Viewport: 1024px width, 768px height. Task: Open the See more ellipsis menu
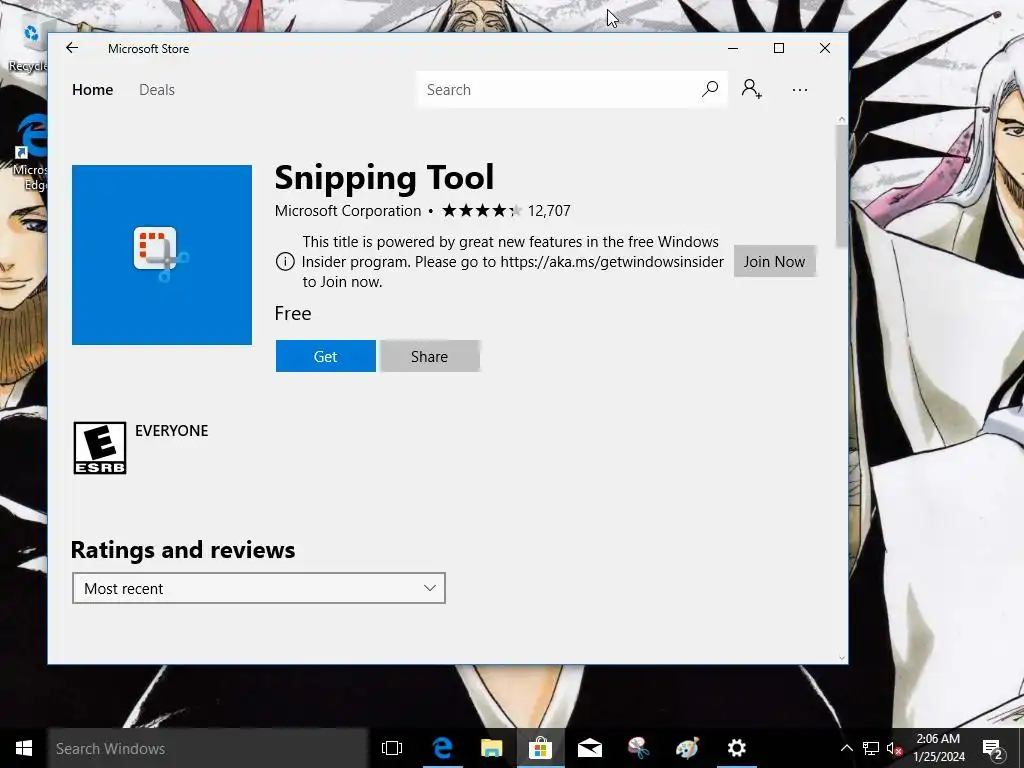tap(799, 89)
